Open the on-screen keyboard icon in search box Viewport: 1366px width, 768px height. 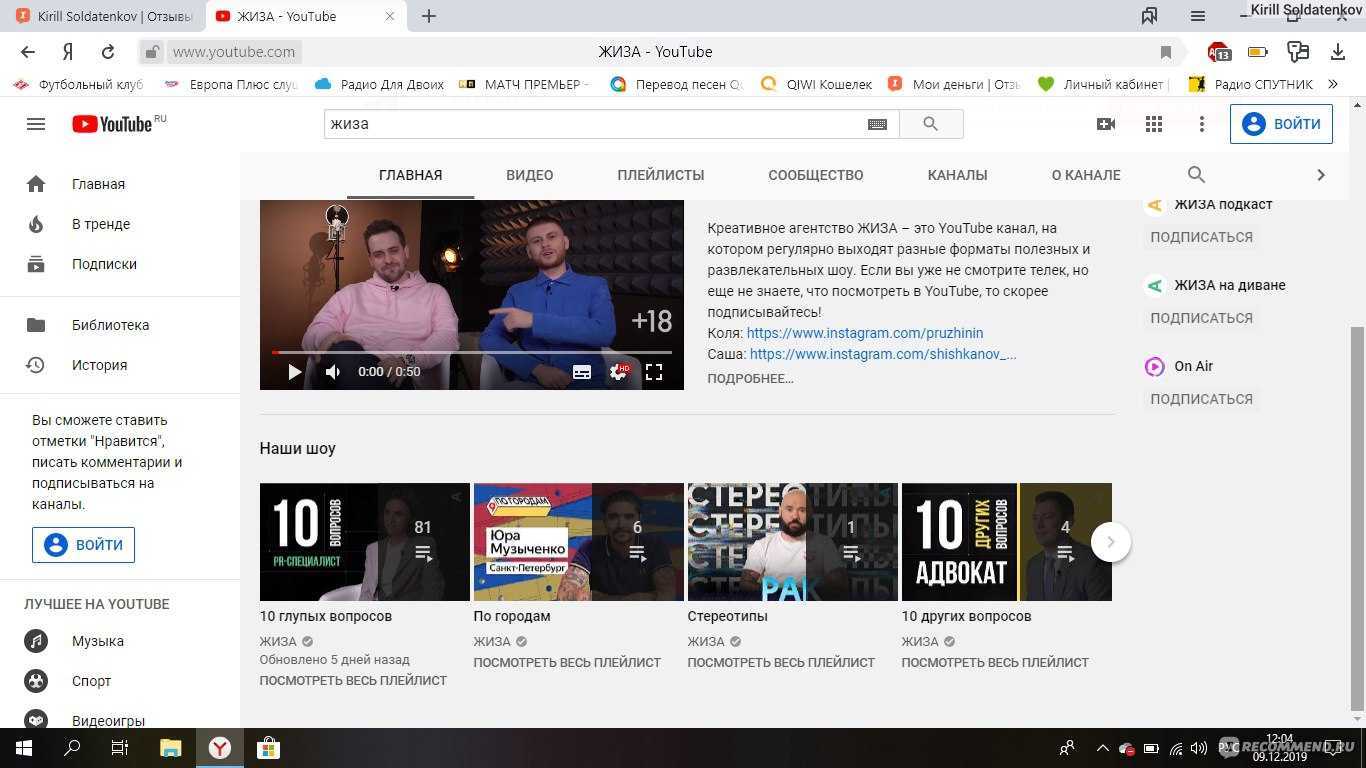click(x=877, y=124)
